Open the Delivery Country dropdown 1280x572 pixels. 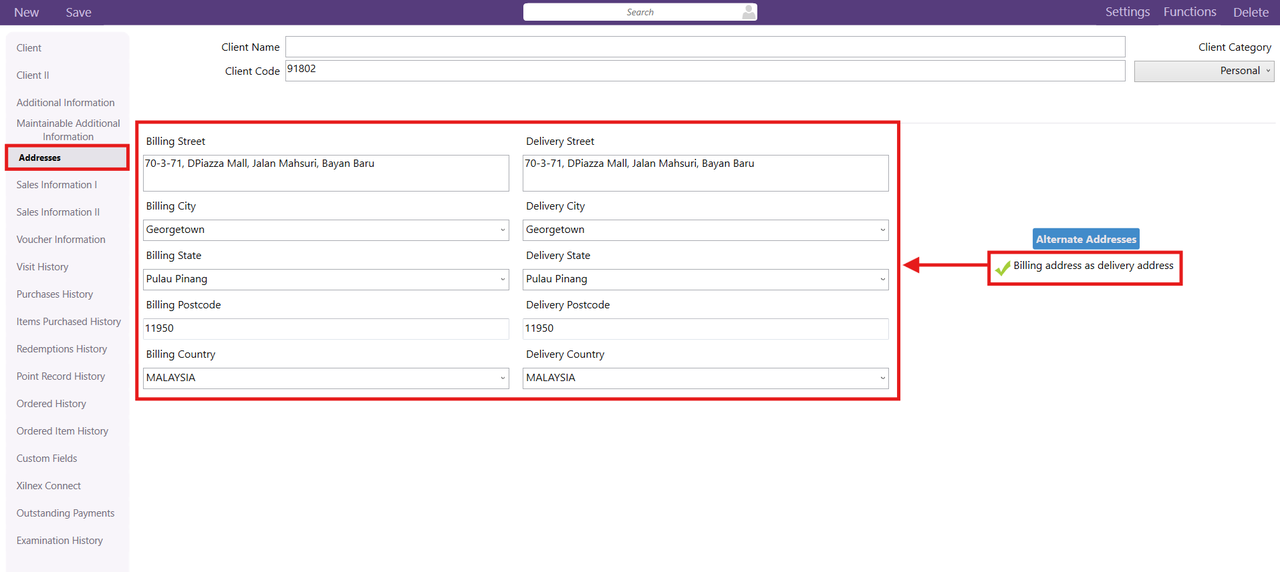[x=705, y=378]
